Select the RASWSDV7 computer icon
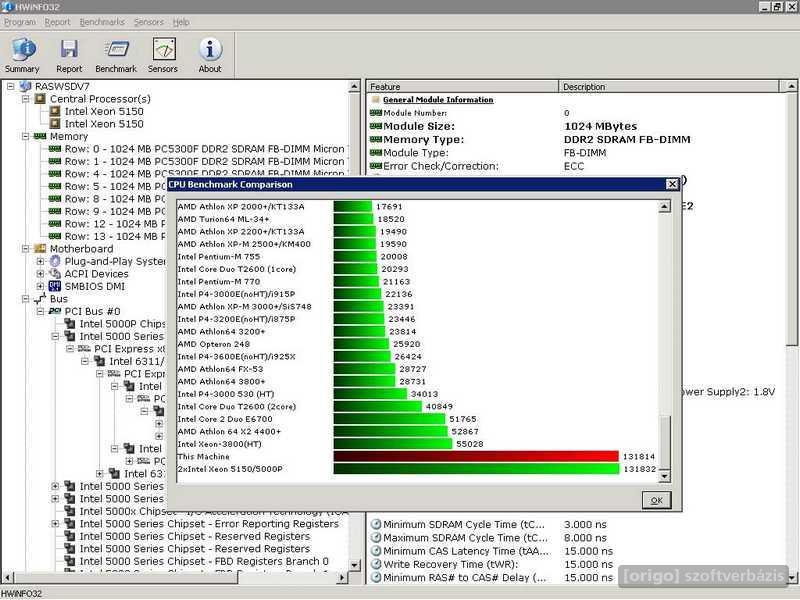 click(26, 86)
